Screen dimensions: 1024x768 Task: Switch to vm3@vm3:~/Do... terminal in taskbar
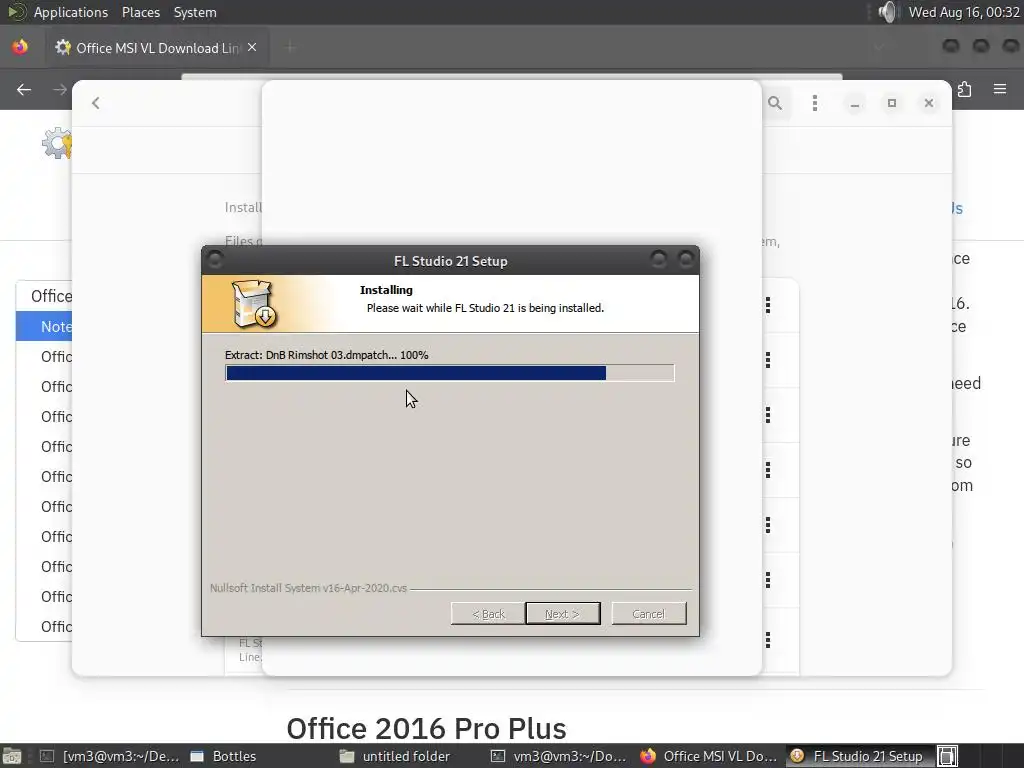pyautogui.click(x=559, y=756)
